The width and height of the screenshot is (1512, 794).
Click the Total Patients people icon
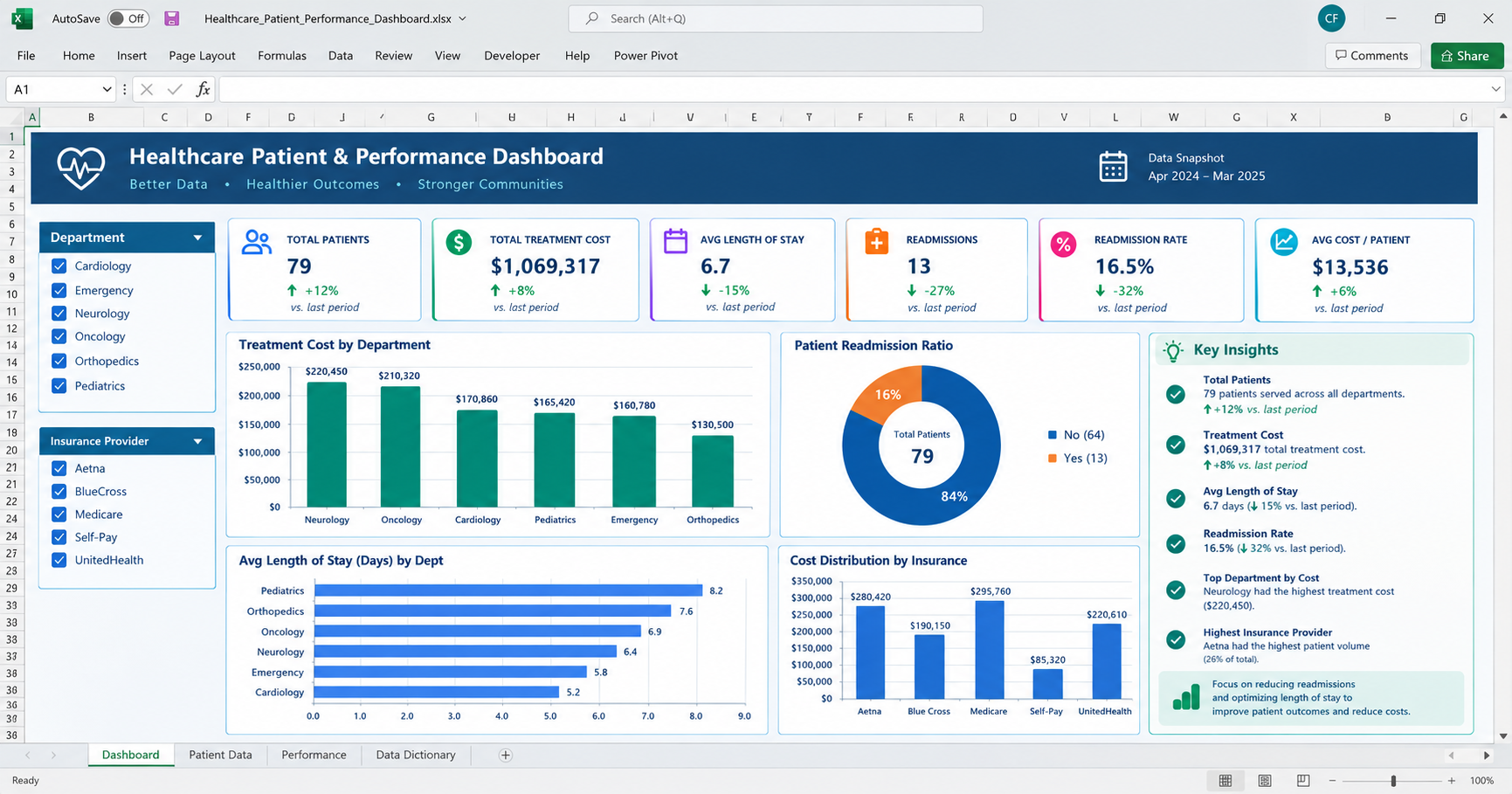[x=256, y=242]
